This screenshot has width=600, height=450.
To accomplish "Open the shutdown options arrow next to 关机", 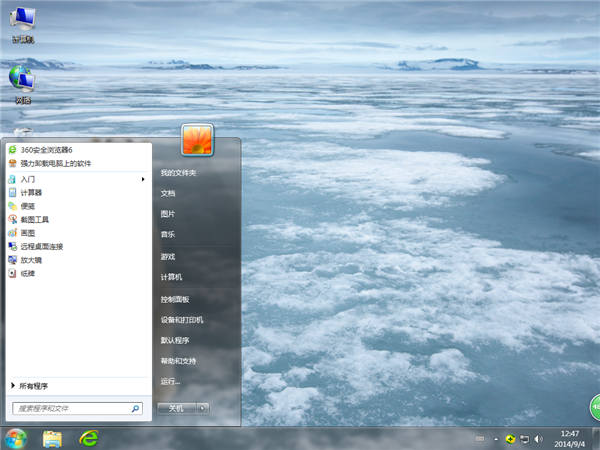I will [x=202, y=408].
